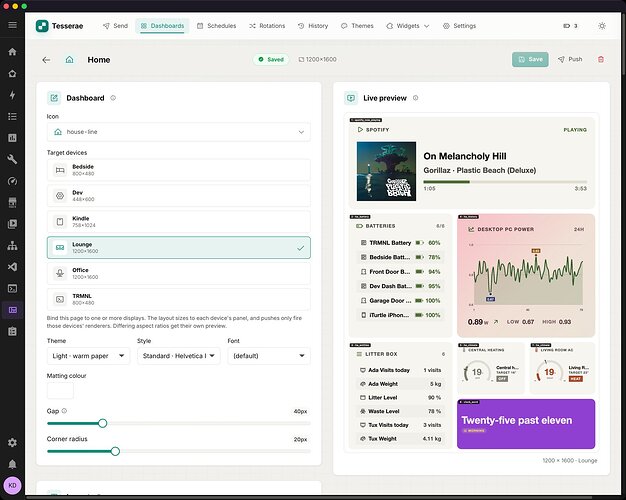
Task: Open the house-line icon dropdown
Action: click(178, 132)
